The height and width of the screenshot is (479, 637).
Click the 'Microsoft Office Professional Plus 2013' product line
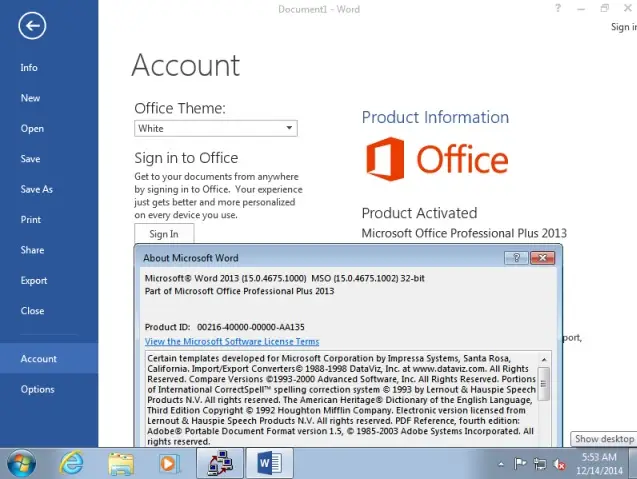tap(464, 233)
